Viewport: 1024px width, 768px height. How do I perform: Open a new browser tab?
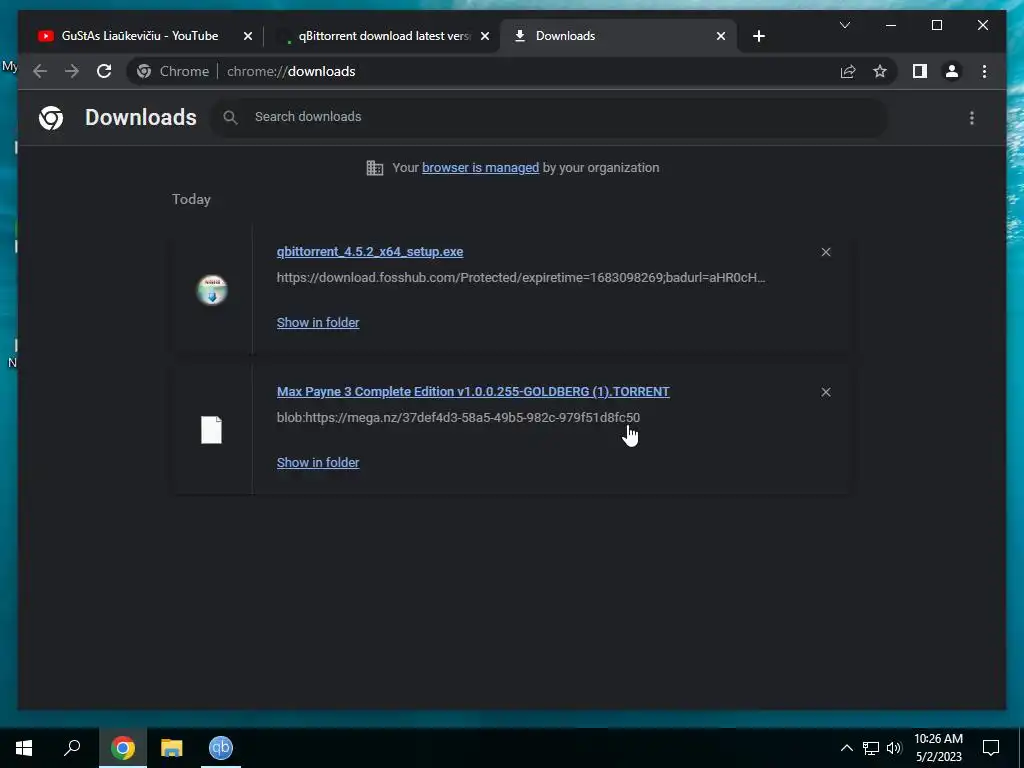pyautogui.click(x=758, y=36)
